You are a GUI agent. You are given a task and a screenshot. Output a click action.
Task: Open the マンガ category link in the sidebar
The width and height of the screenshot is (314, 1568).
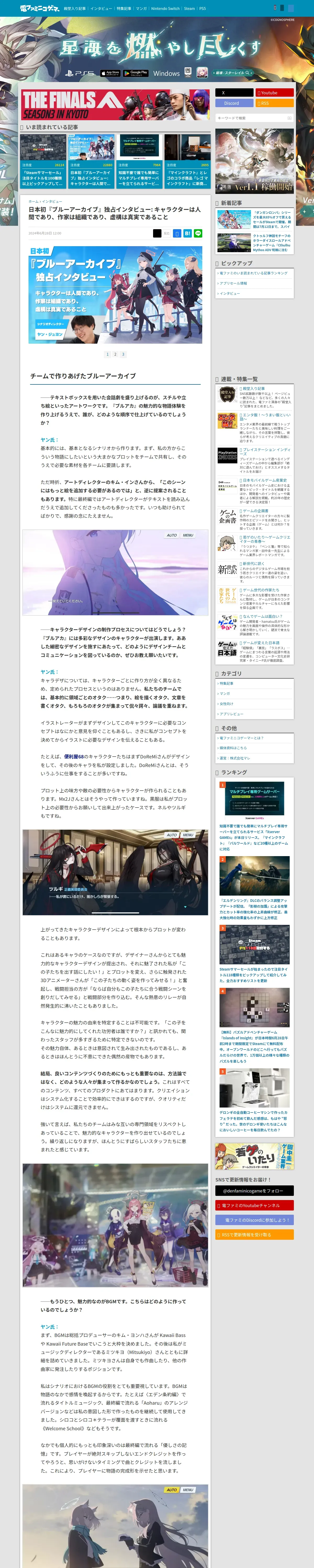[224, 693]
